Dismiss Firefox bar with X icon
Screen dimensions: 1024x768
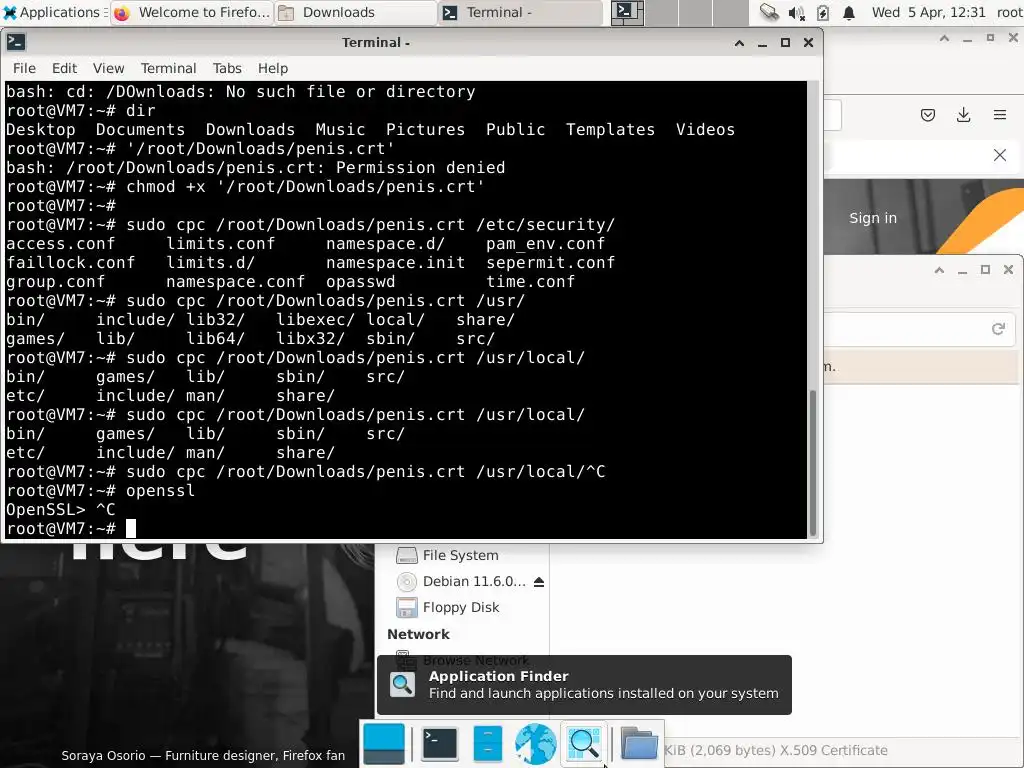[x=999, y=155]
